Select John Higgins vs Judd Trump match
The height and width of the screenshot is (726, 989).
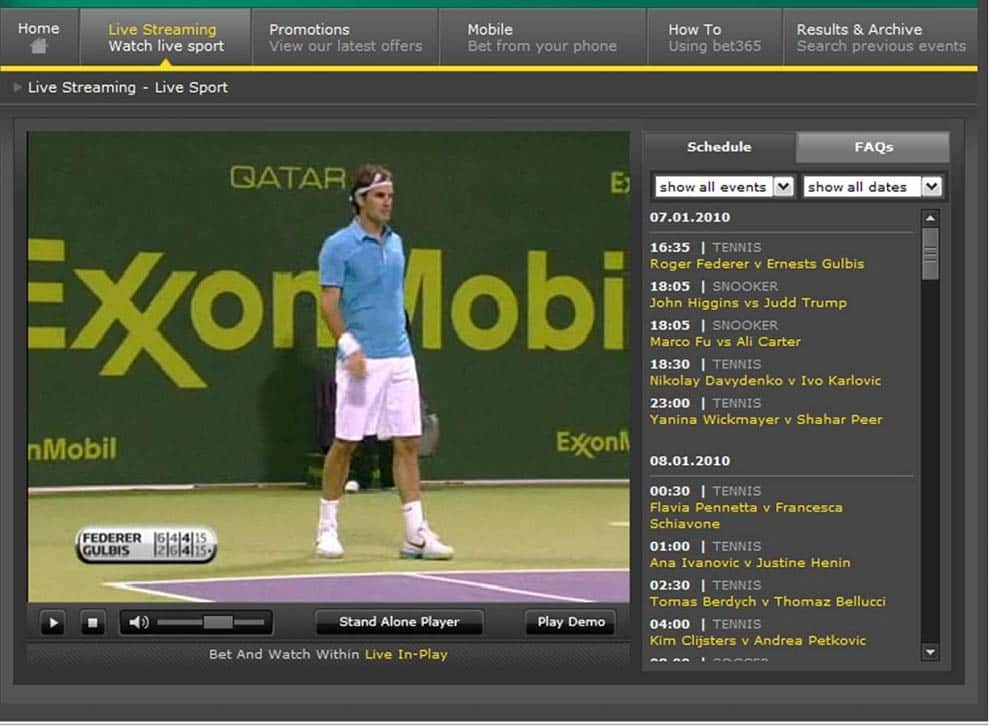(748, 303)
